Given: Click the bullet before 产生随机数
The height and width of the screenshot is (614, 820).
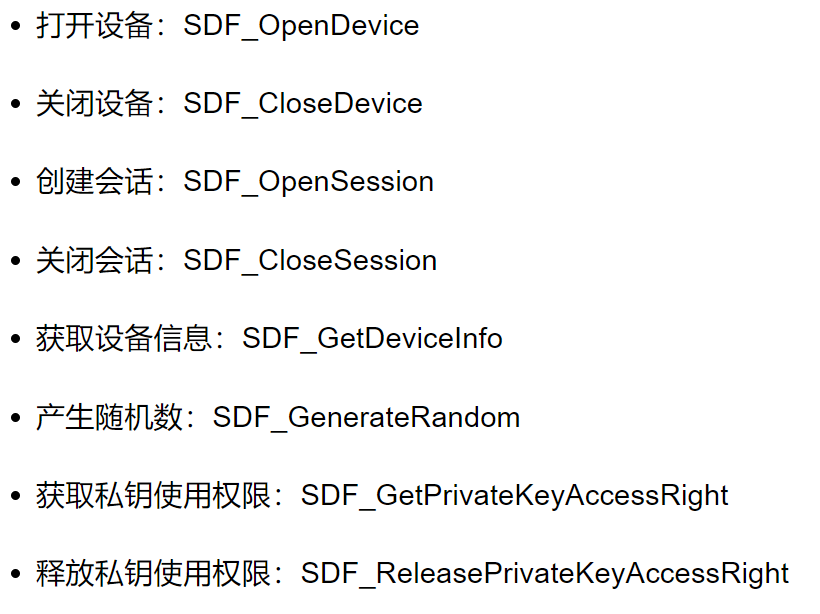Looking at the screenshot, I should [15, 418].
